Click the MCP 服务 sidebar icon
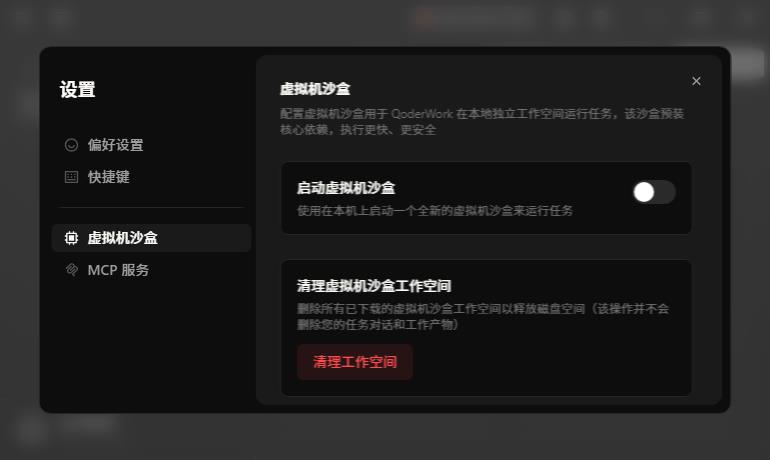This screenshot has height=460, width=770. point(71,270)
